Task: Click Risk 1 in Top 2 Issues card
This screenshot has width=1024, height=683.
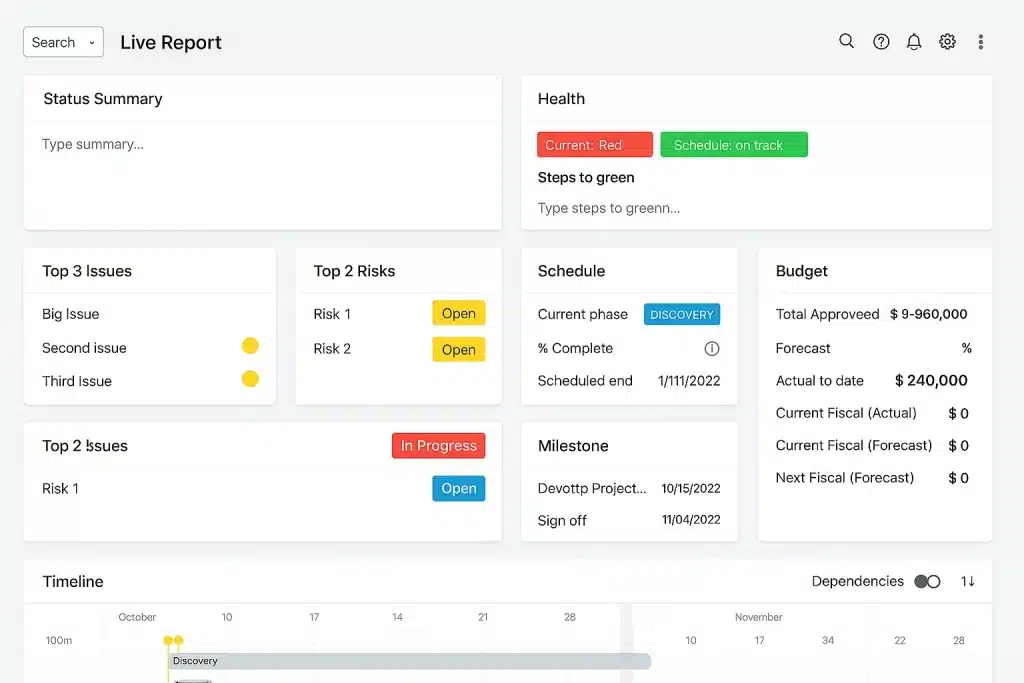Action: [x=60, y=488]
